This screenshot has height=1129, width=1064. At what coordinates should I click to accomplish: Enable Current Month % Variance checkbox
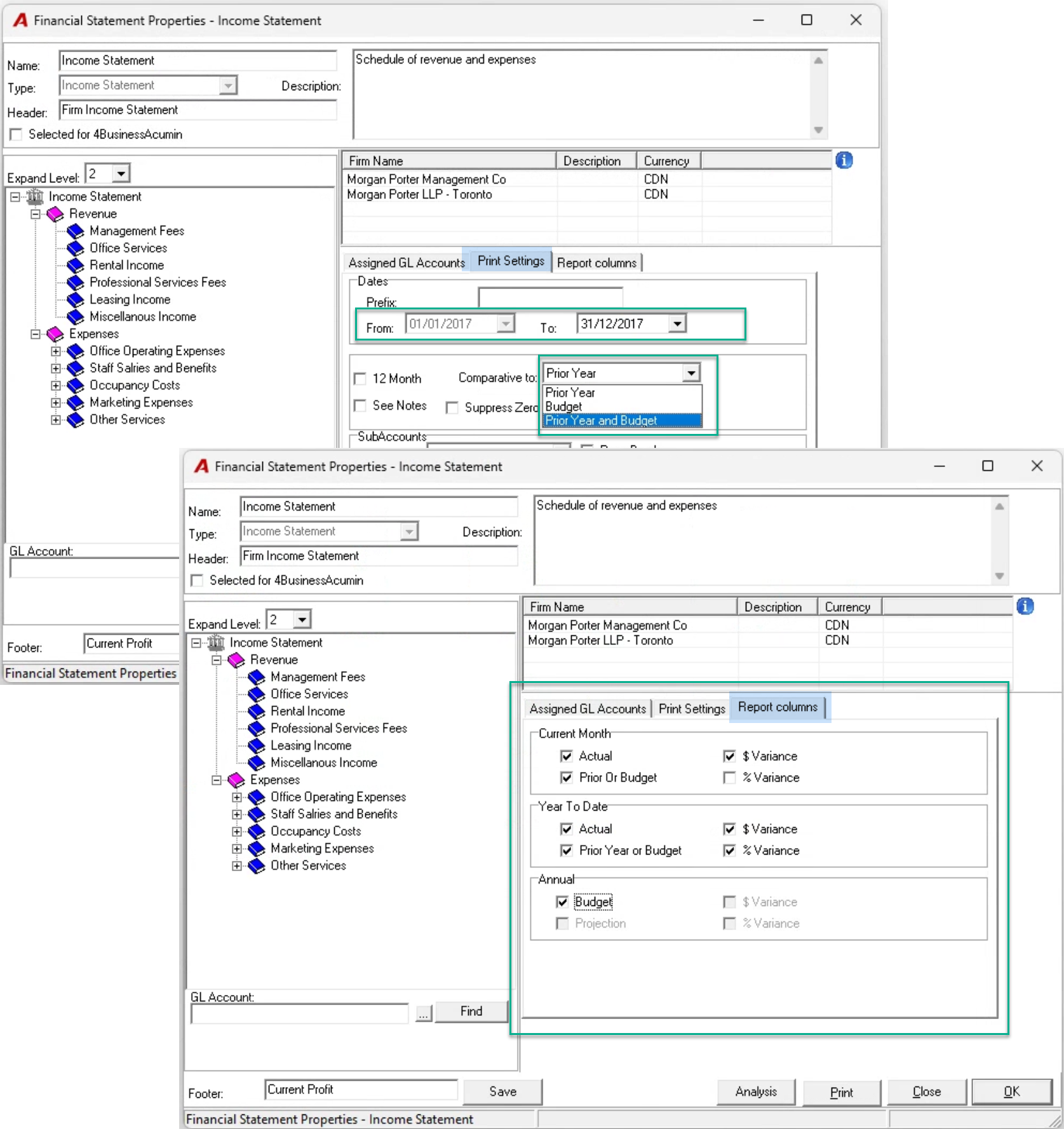click(729, 778)
